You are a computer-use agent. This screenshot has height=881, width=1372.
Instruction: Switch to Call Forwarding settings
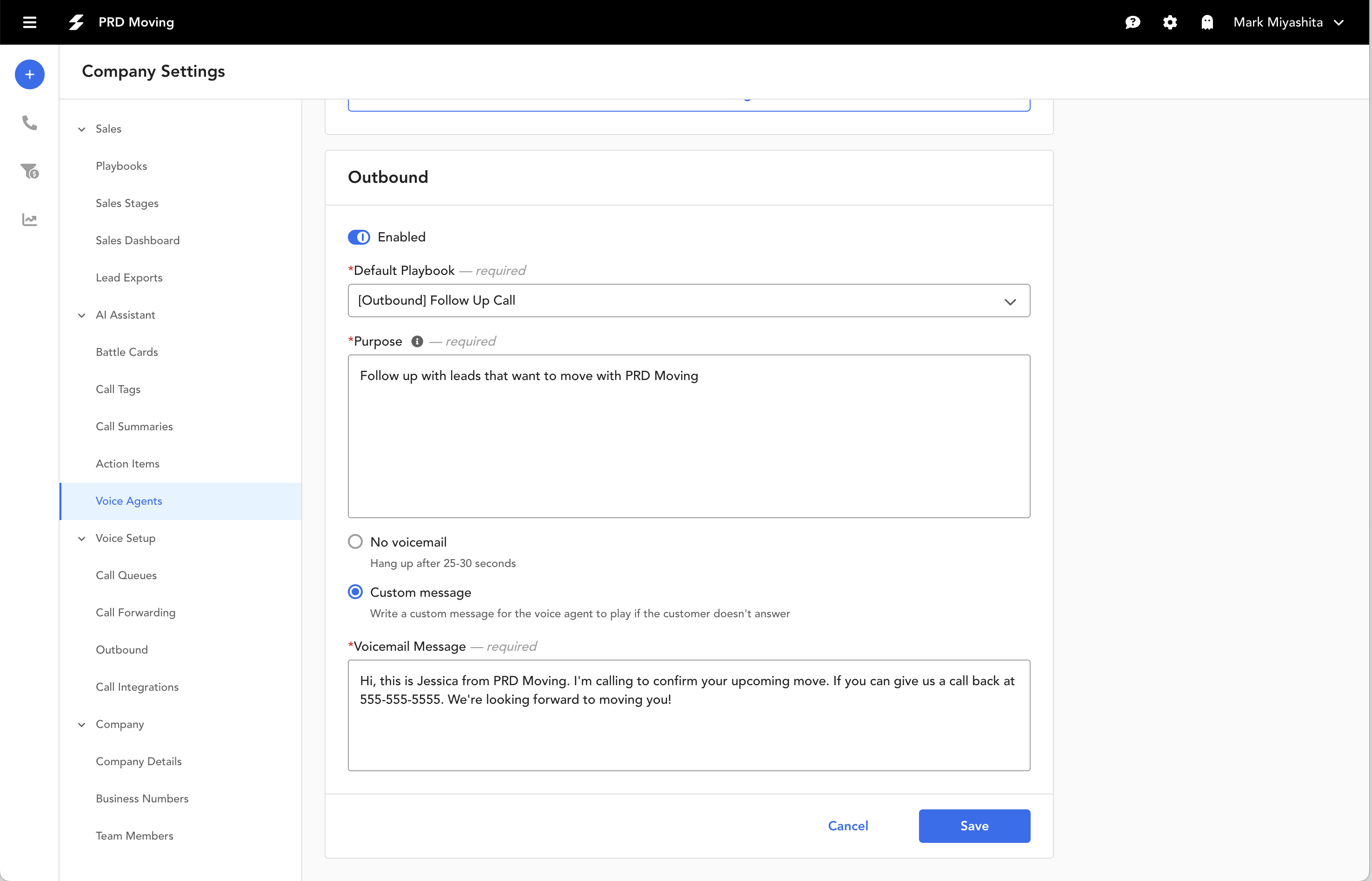click(135, 612)
